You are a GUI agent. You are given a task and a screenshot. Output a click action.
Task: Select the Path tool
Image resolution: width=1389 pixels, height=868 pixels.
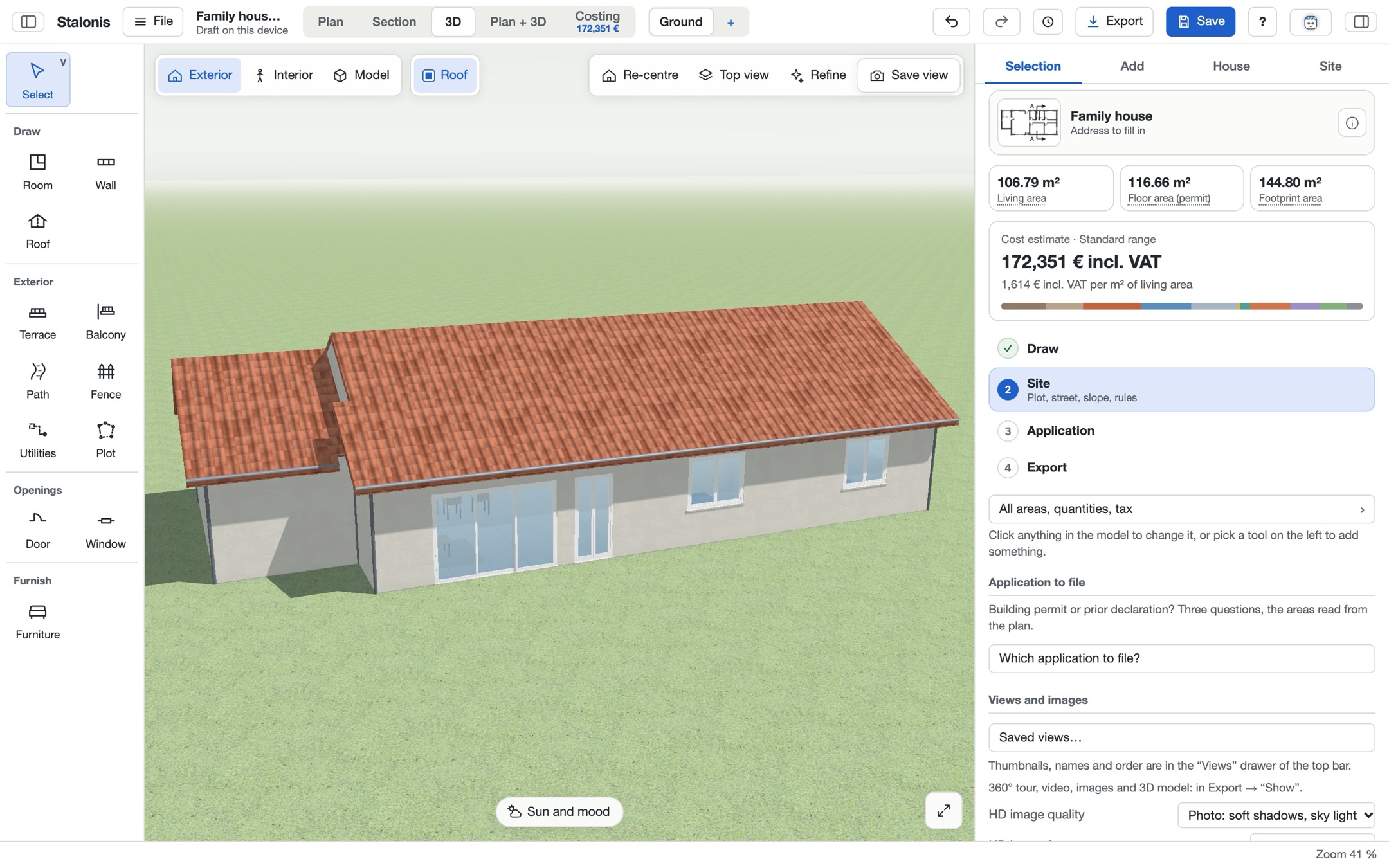37,381
